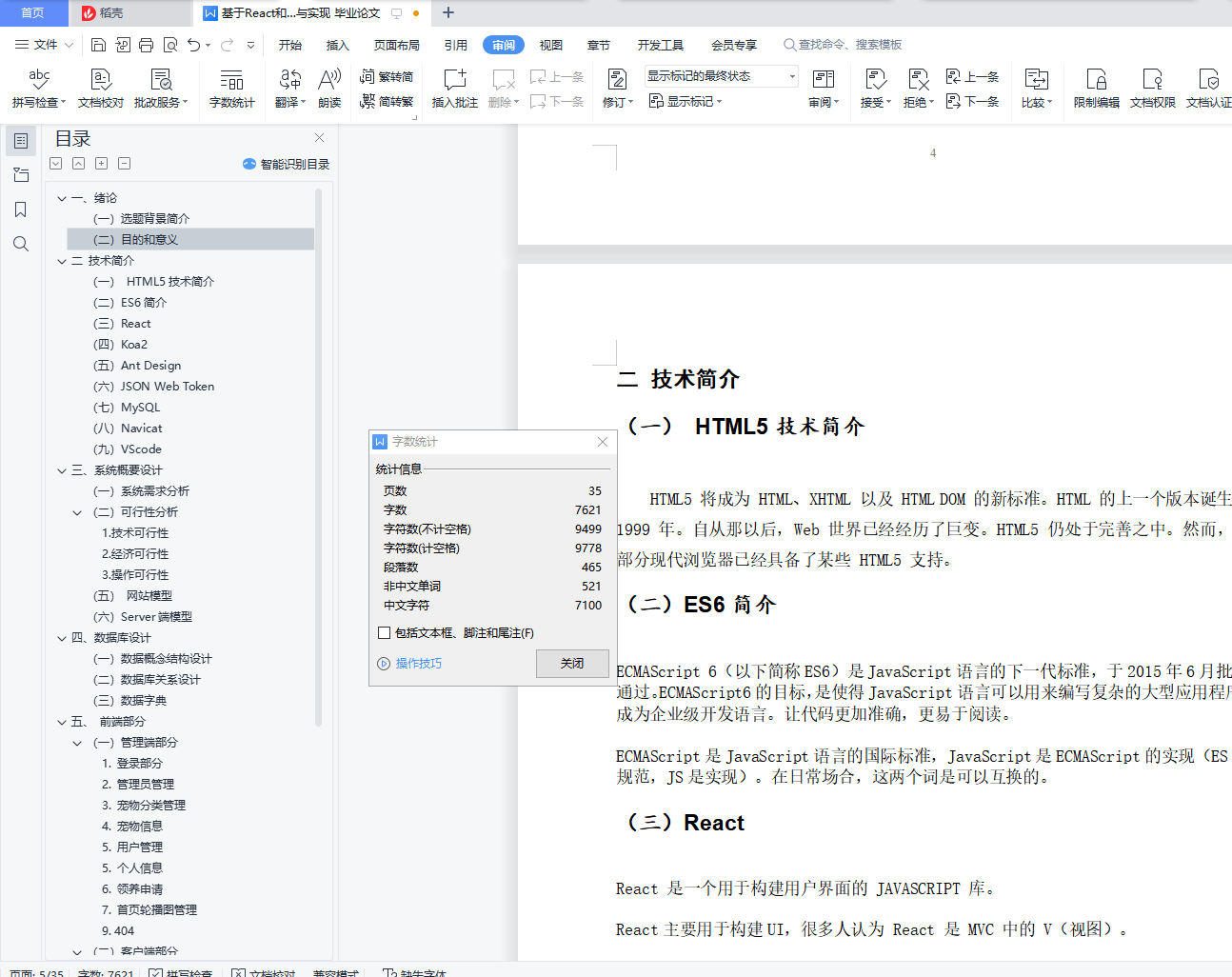This screenshot has width=1232, height=977.
Task: Convert text with 简转繁
Action: pyautogui.click(x=387, y=101)
